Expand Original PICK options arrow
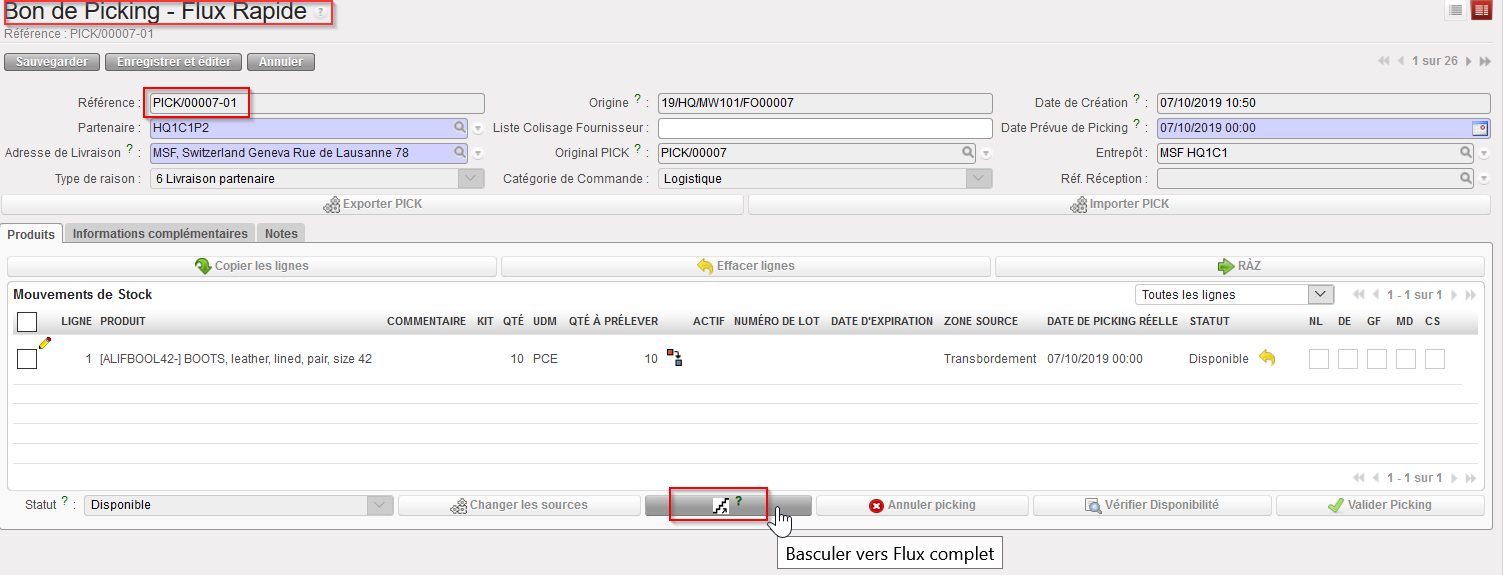 coord(985,153)
